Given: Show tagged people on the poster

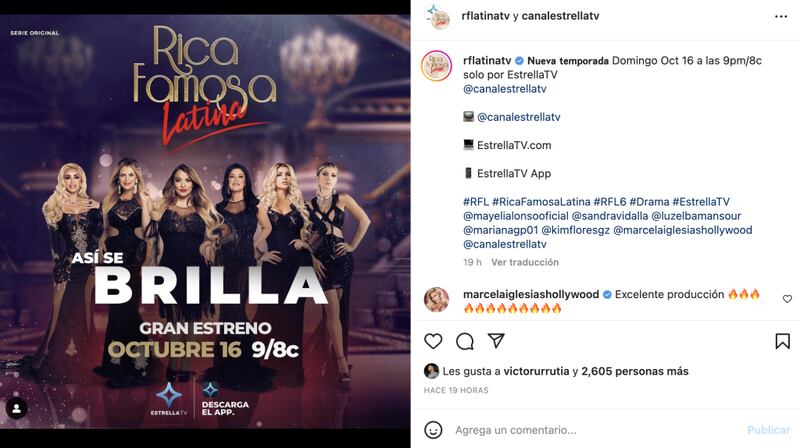Looking at the screenshot, I should (x=16, y=408).
